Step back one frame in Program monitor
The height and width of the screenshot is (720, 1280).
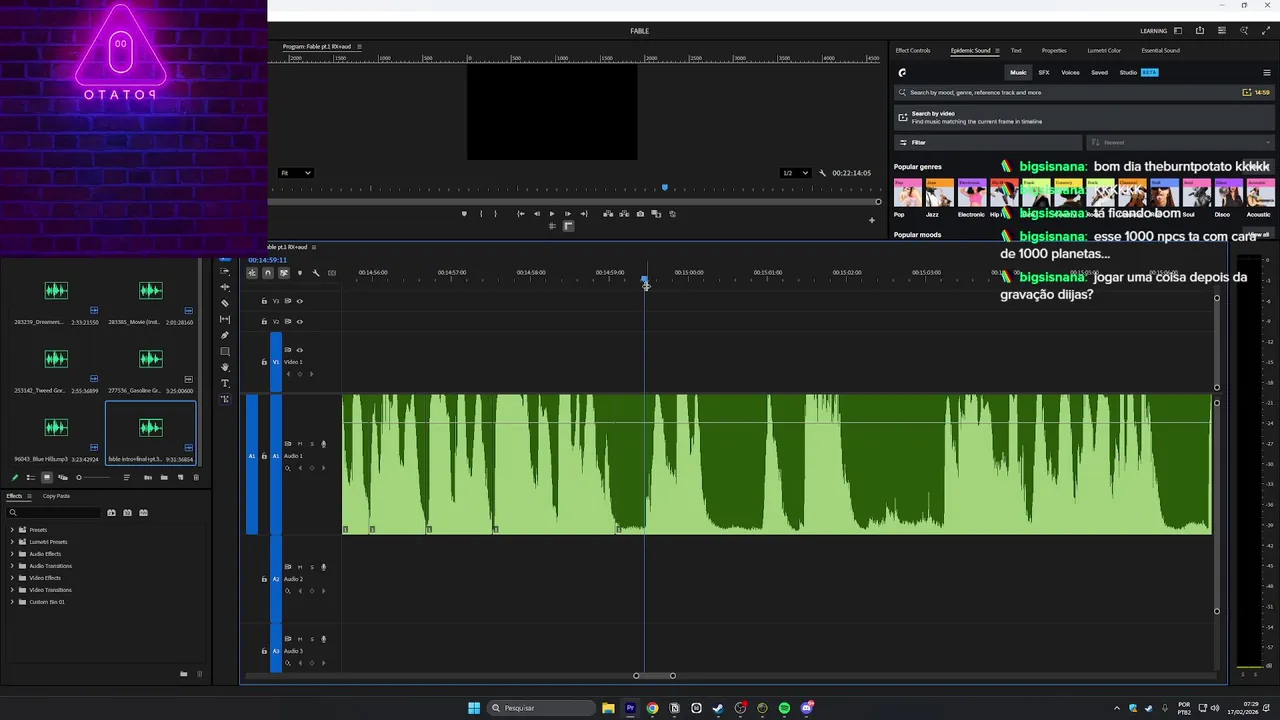(x=537, y=214)
